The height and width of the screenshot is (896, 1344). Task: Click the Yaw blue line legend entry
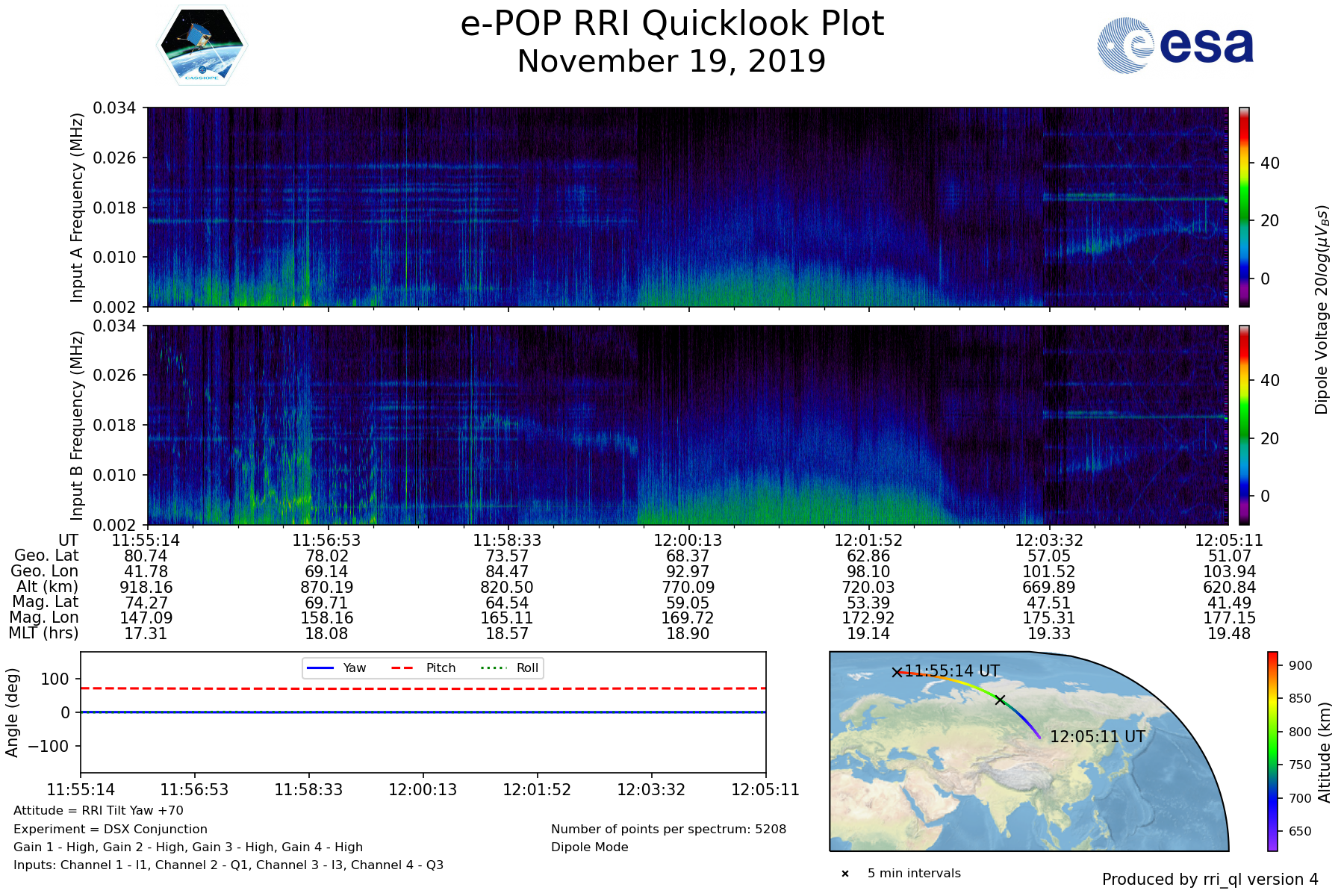335,668
